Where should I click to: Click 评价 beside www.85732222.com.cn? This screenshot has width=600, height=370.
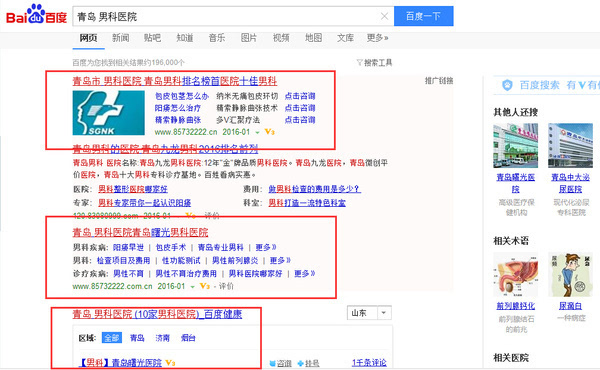(226, 286)
